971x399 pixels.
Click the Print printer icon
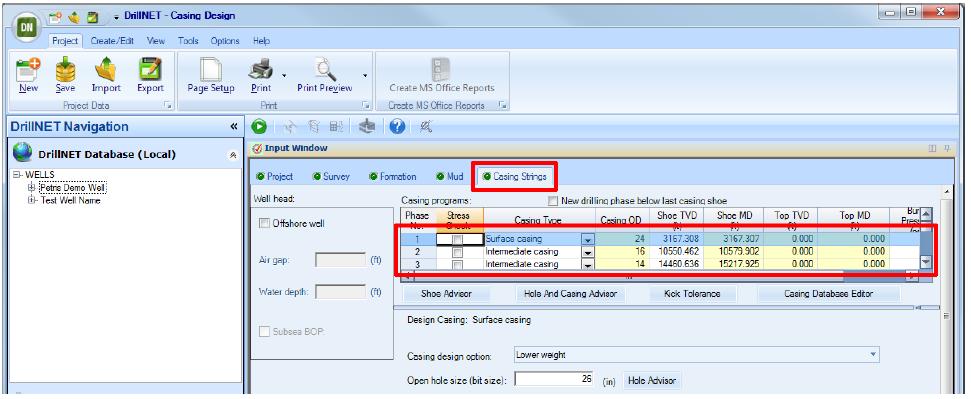tap(261, 69)
